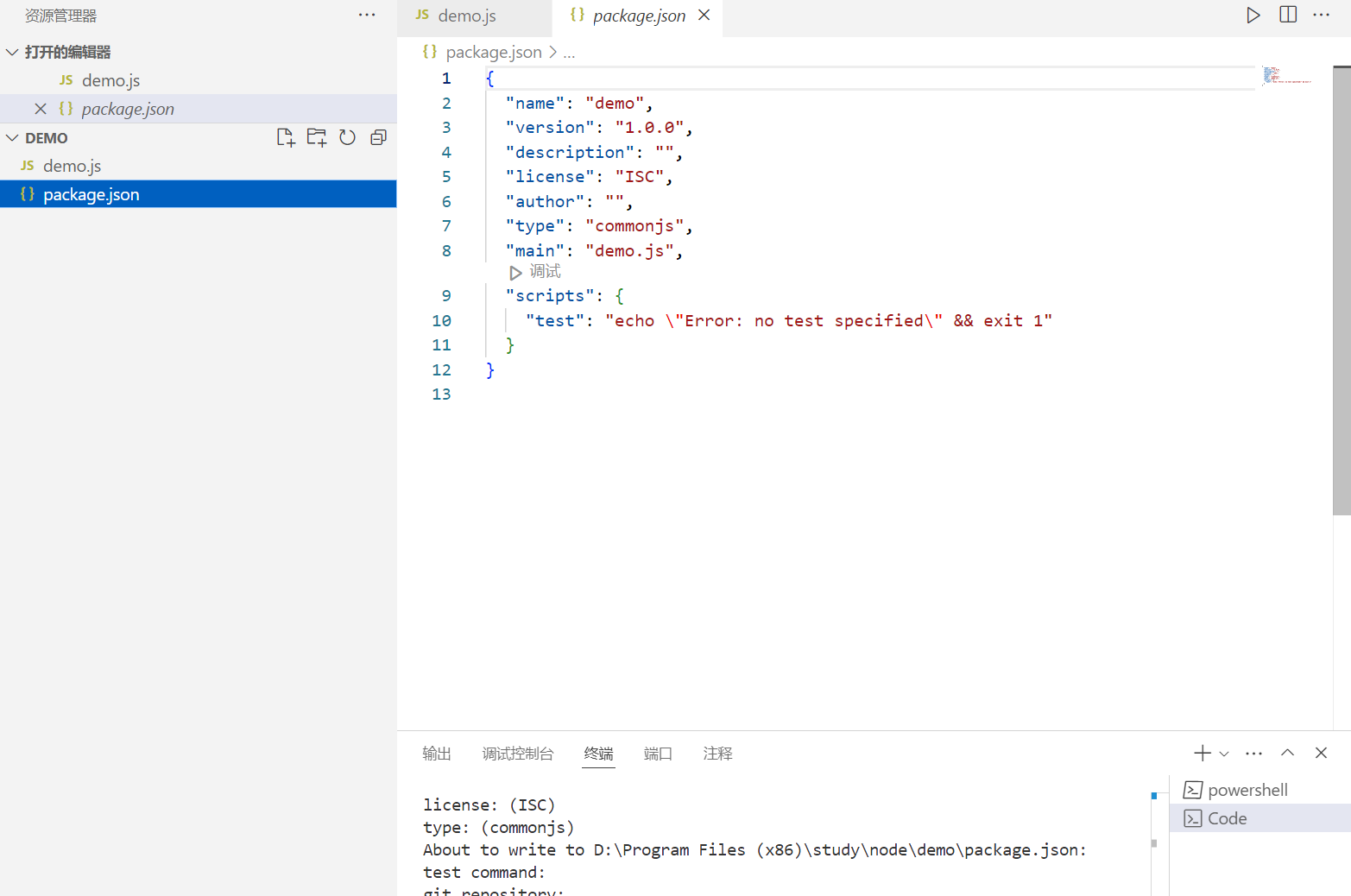1351x896 pixels.
Task: Click the "description" key on line 4
Action: click(x=570, y=153)
